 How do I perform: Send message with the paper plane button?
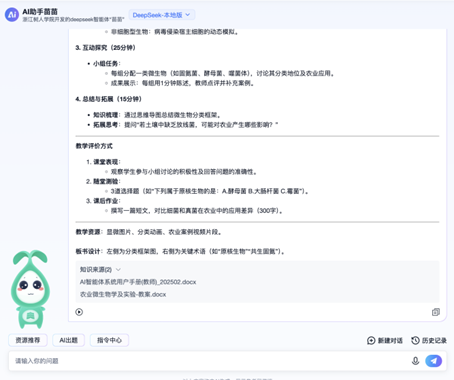pyautogui.click(x=434, y=361)
